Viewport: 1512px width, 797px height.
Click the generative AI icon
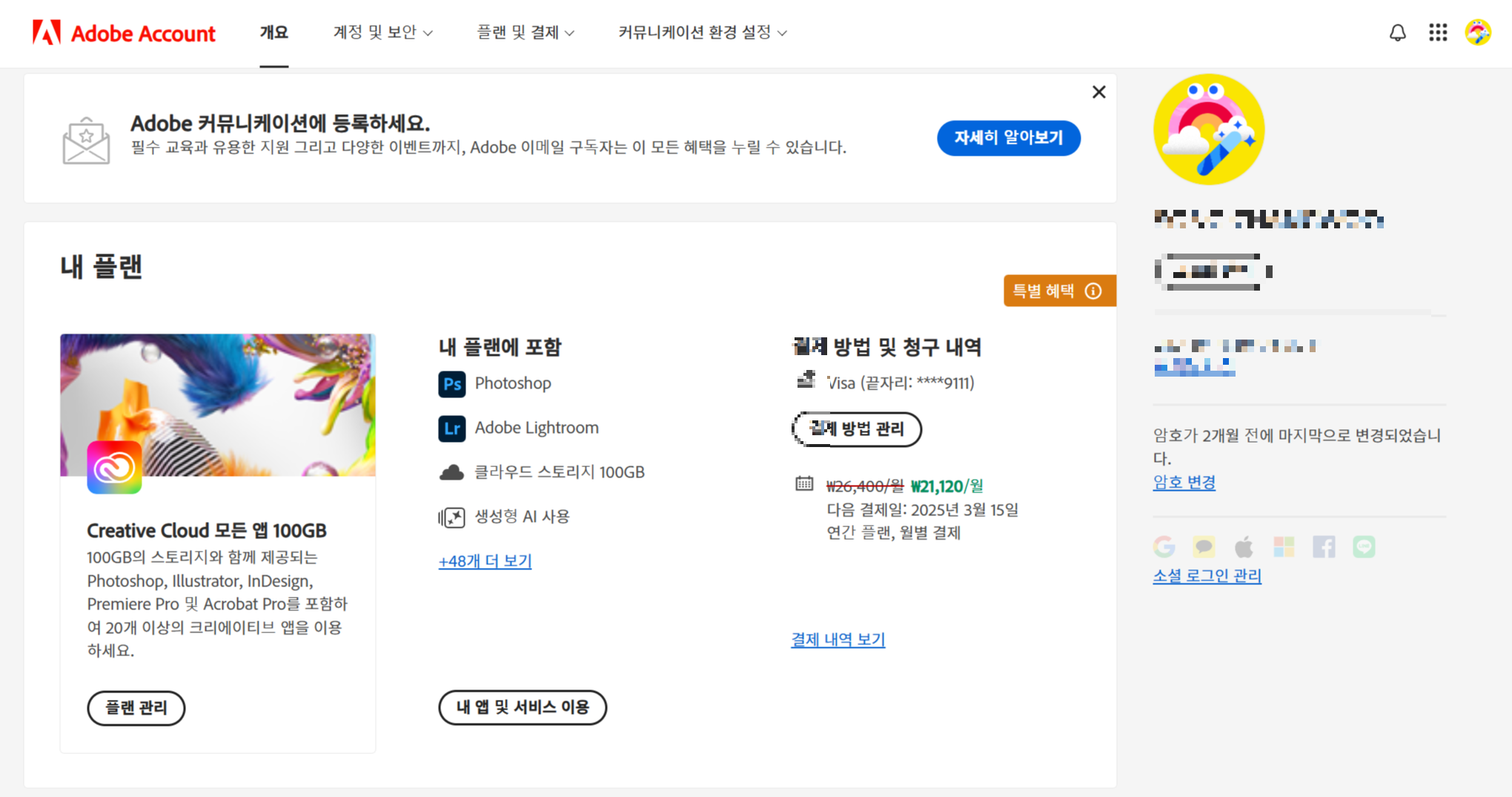[451, 517]
